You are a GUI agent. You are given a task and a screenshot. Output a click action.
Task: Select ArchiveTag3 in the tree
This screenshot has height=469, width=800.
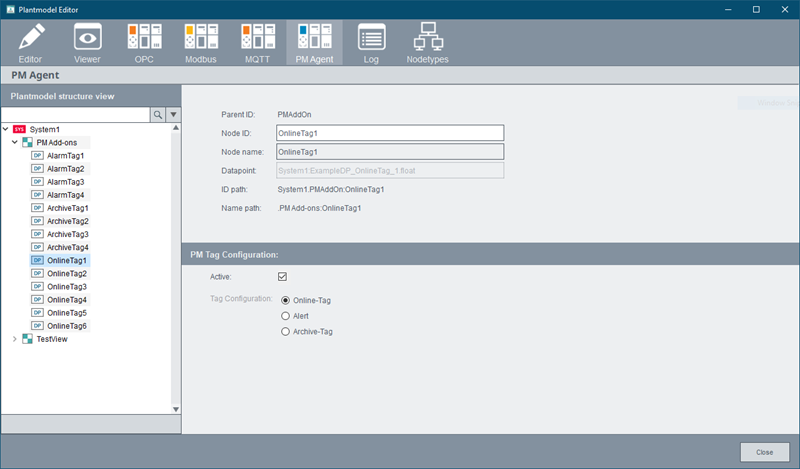tap(67, 234)
